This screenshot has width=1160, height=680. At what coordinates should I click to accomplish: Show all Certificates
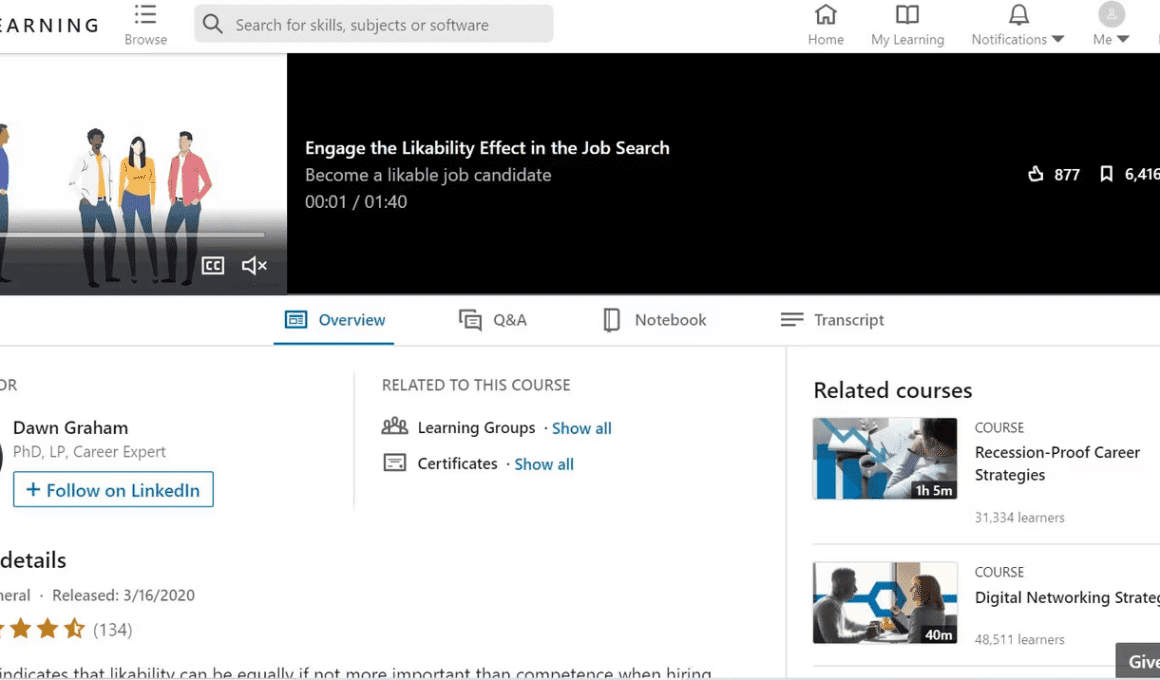(x=544, y=464)
